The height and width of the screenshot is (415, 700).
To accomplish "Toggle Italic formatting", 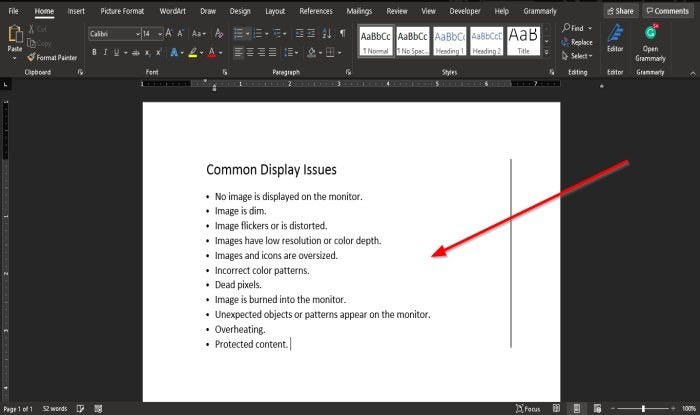I will click(105, 52).
